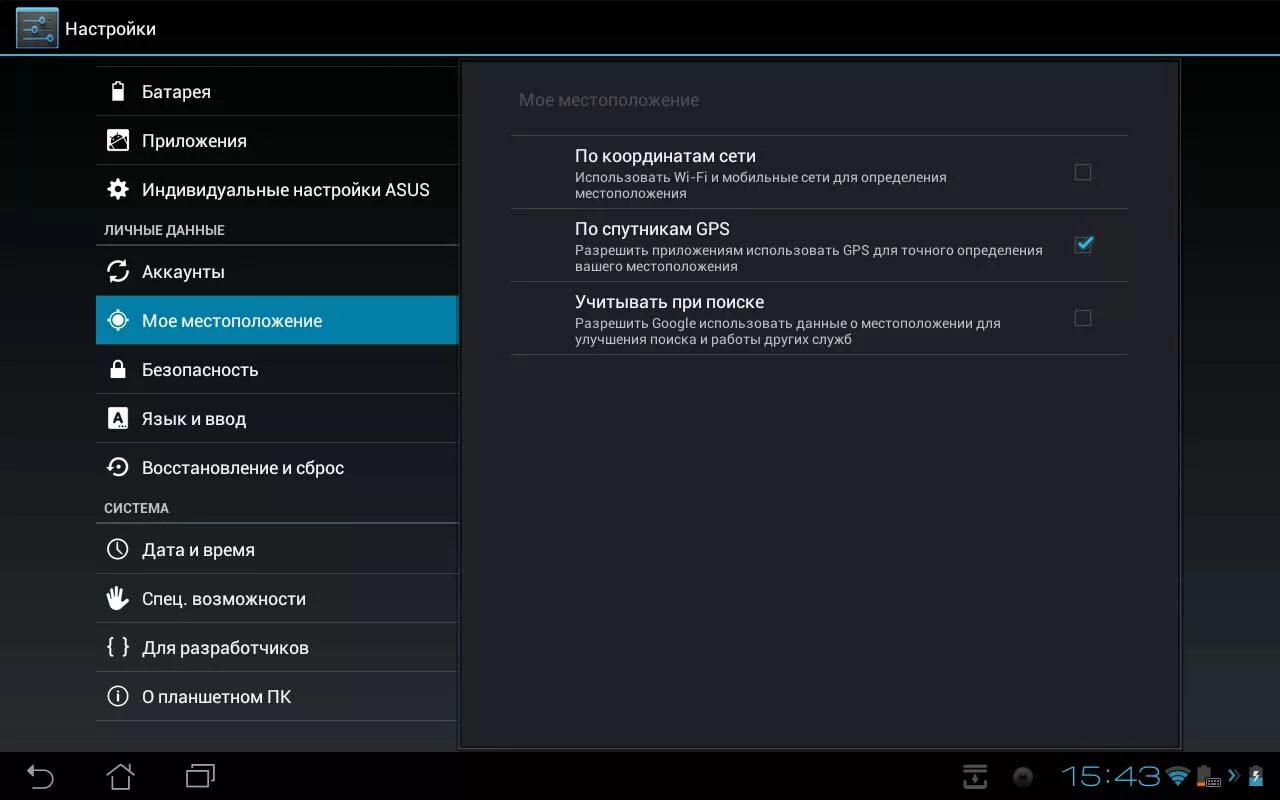Viewport: 1280px width, 800px height.
Task: Click the Учитывать при поиске option title
Action: click(669, 302)
